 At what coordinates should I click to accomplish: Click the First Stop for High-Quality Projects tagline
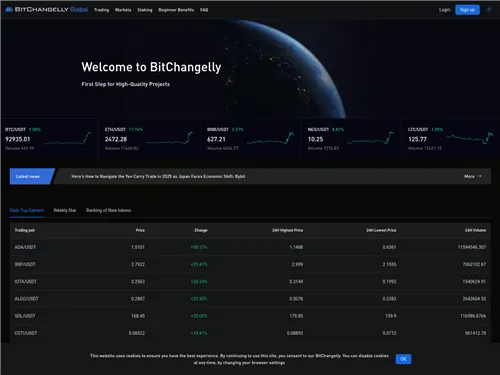(x=126, y=84)
